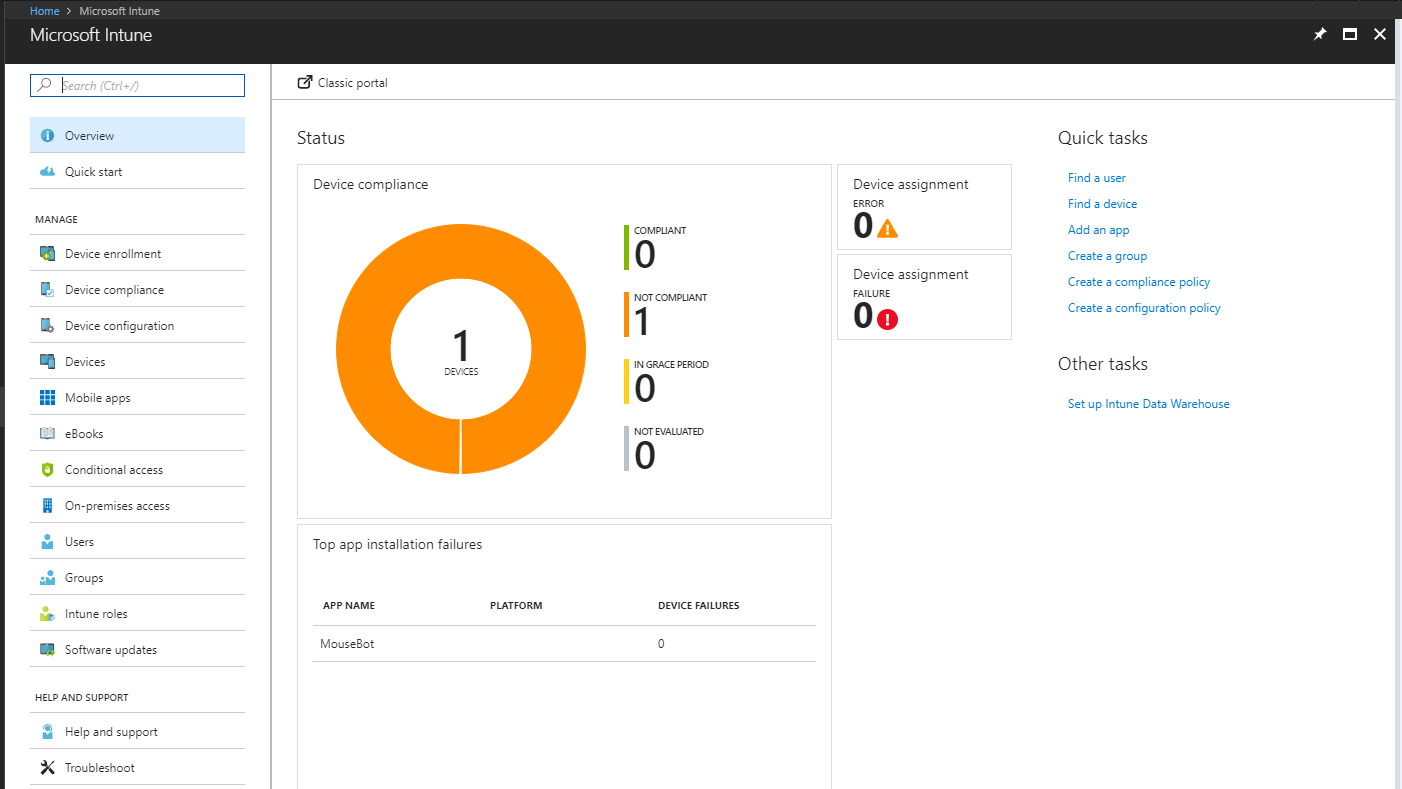Click the Device assignment Error tile
The height and width of the screenshot is (789, 1402).
point(924,207)
